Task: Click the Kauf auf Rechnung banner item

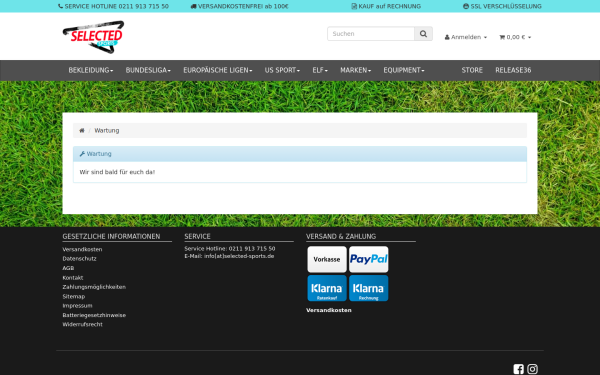Action: click(386, 7)
